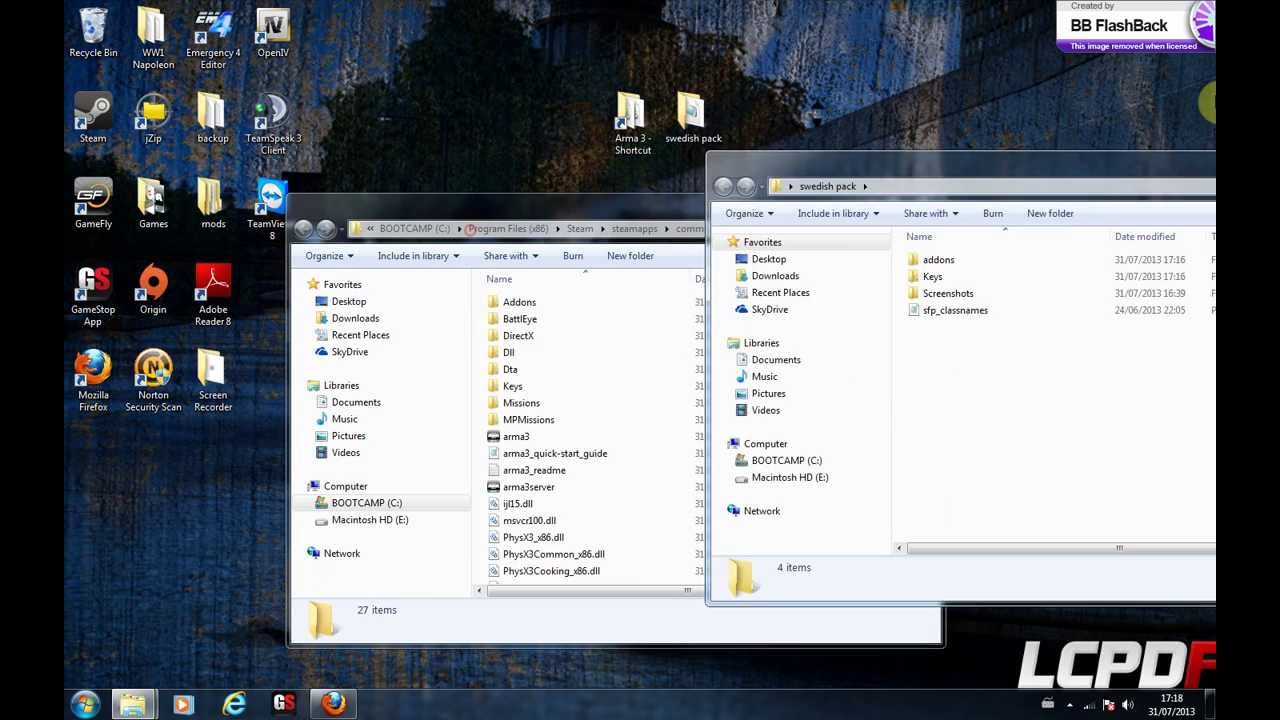Click Burn in swedish pack window
Image resolution: width=1280 pixels, height=720 pixels.
click(x=992, y=213)
